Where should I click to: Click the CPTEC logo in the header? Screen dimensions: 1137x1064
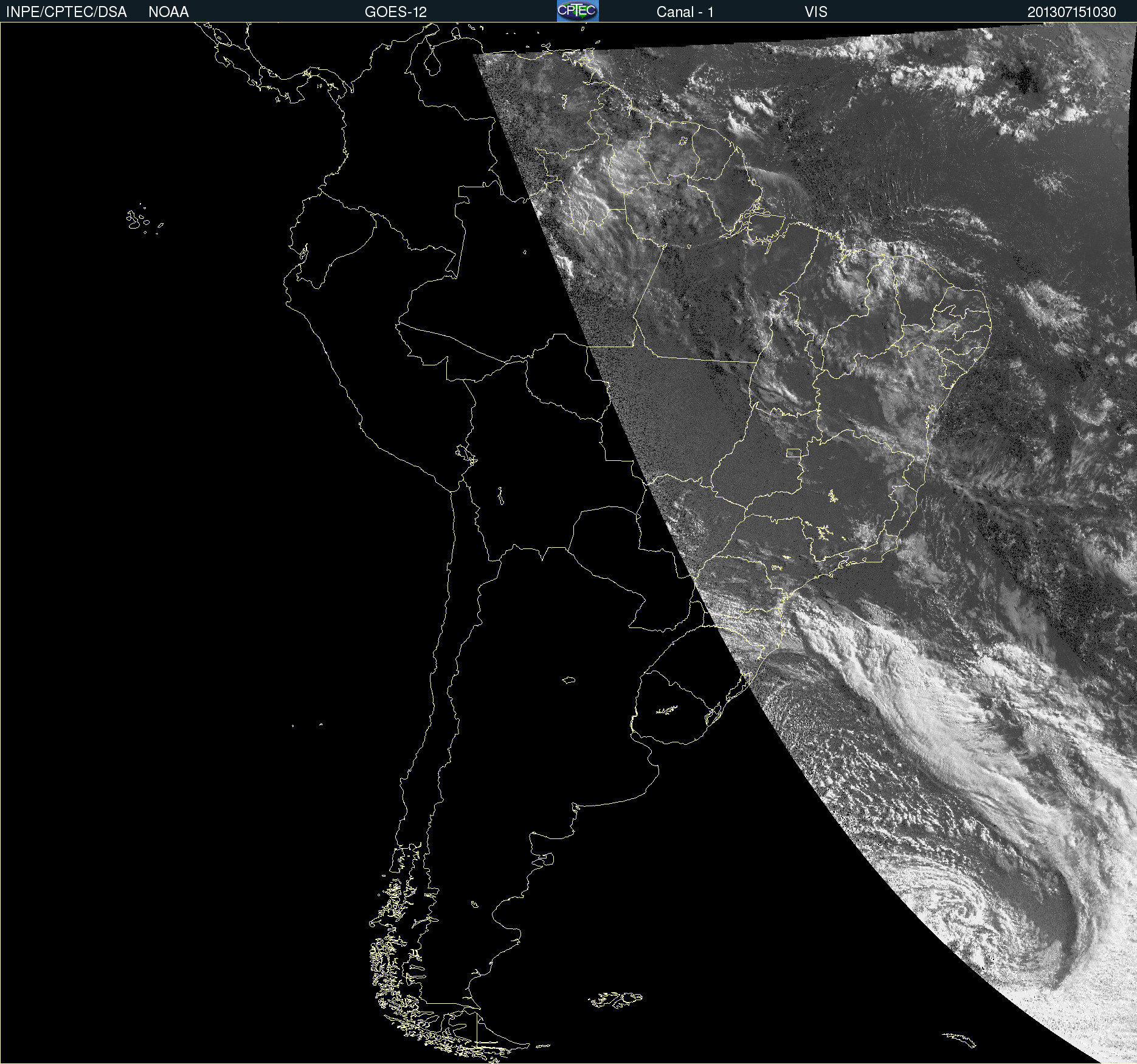[x=578, y=11]
